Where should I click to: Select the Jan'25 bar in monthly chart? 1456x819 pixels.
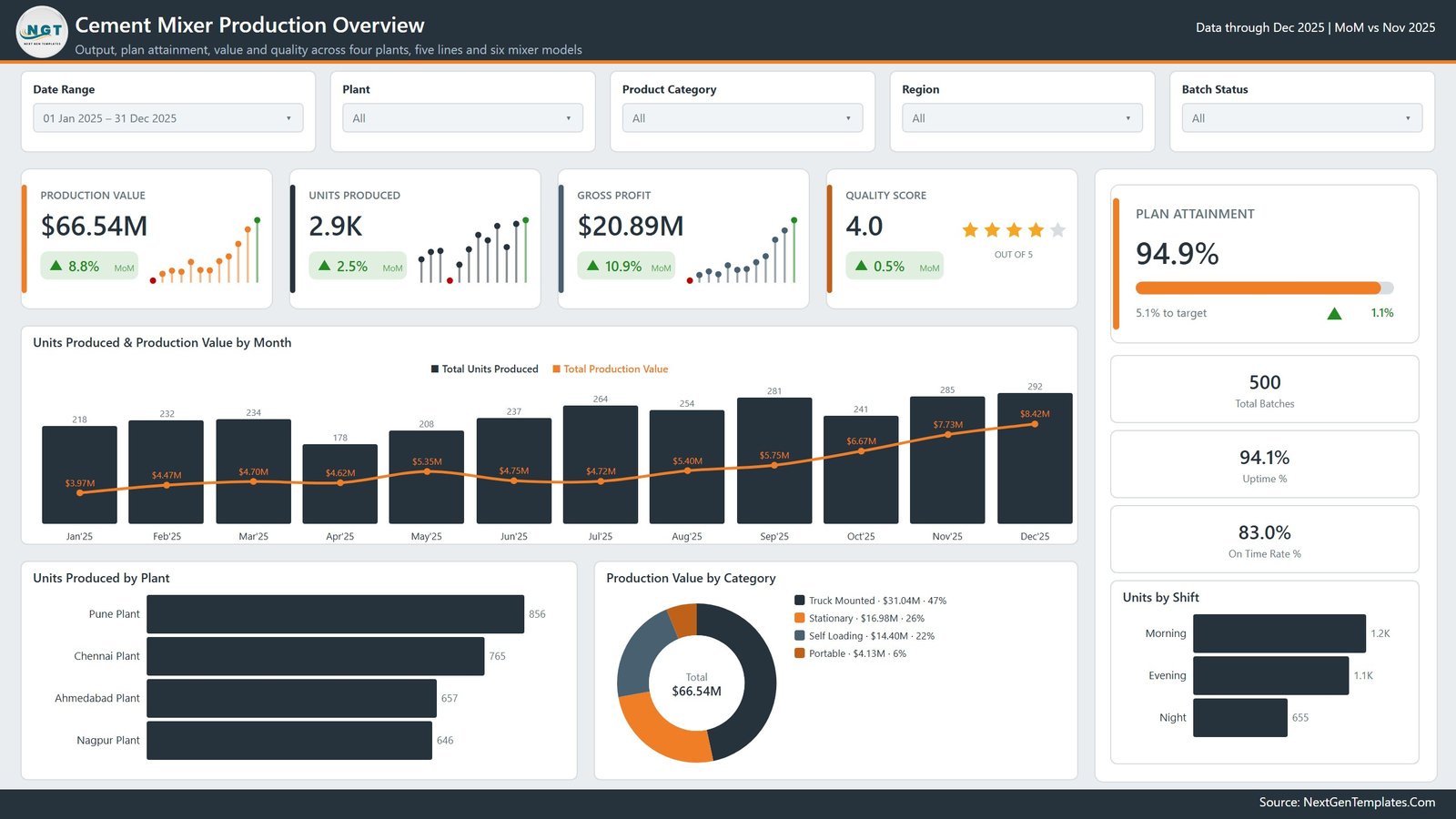[79, 475]
